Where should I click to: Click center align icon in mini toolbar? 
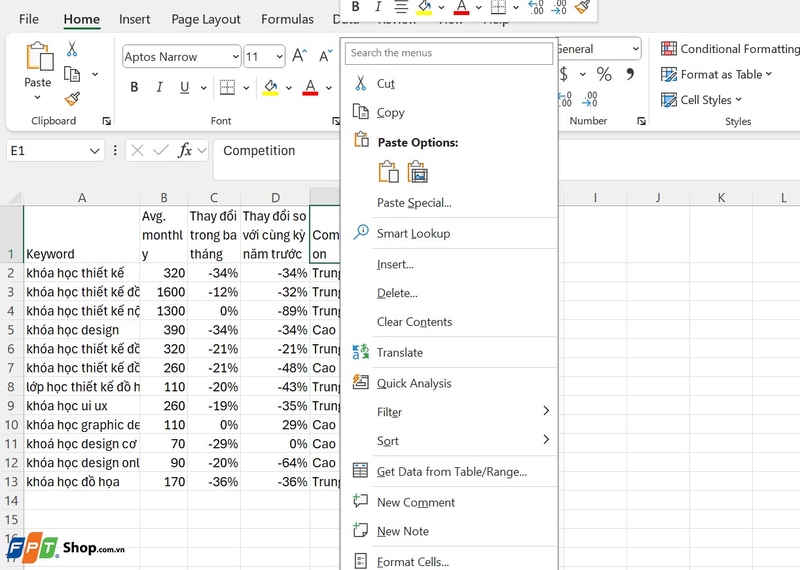(402, 7)
